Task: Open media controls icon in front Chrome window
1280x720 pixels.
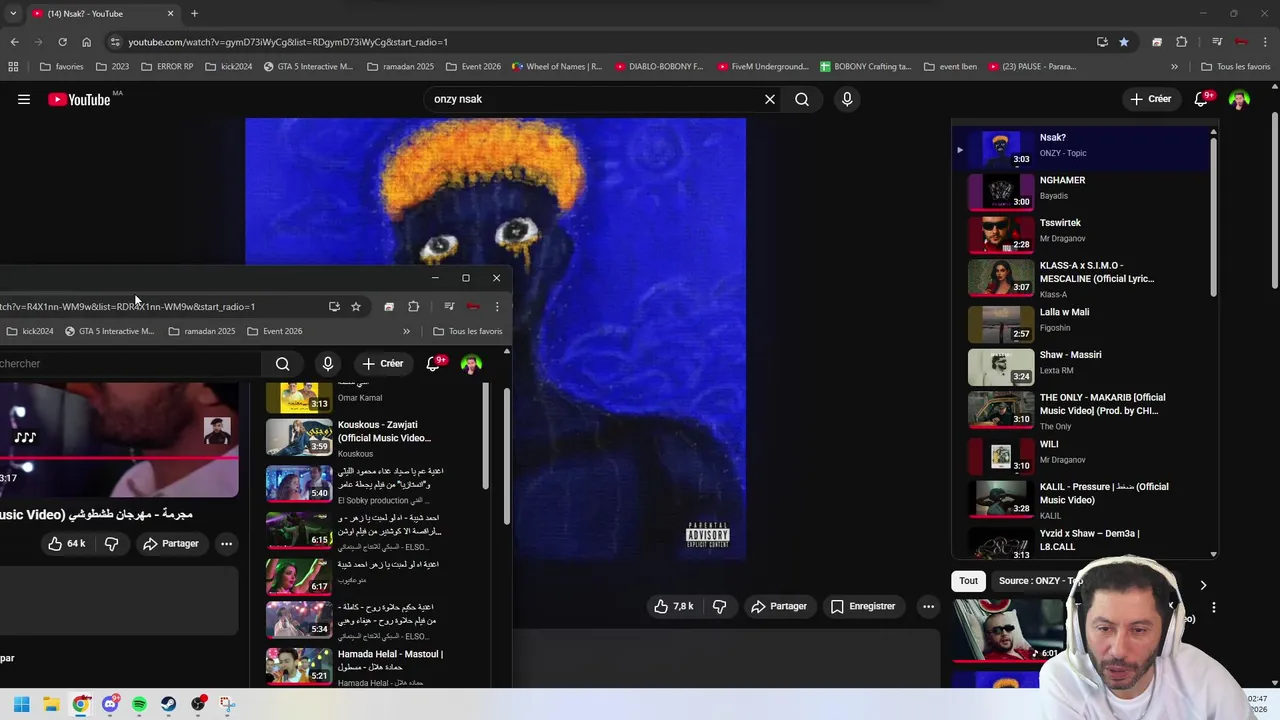Action: (x=449, y=307)
